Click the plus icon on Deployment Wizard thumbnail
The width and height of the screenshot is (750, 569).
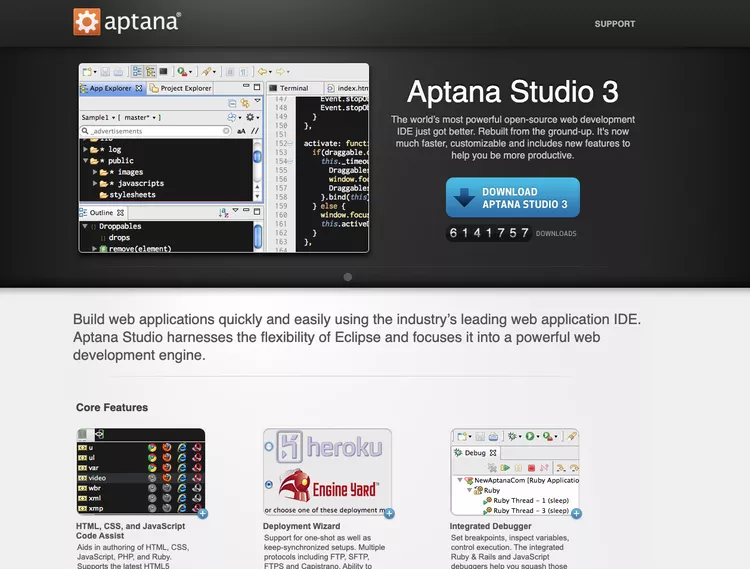389,514
